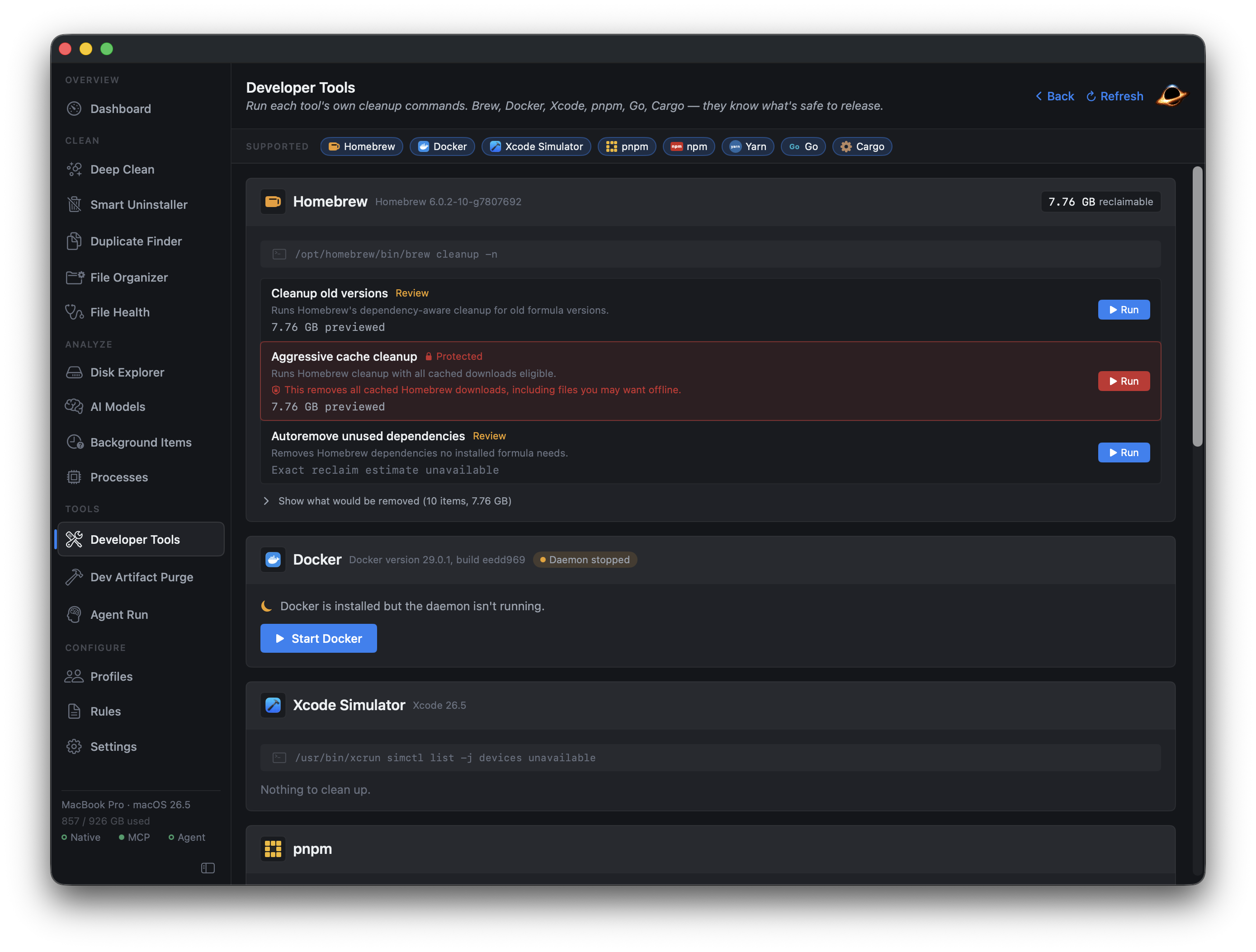The height and width of the screenshot is (952, 1256).
Task: Select the Yarn supported chip
Action: (x=748, y=146)
